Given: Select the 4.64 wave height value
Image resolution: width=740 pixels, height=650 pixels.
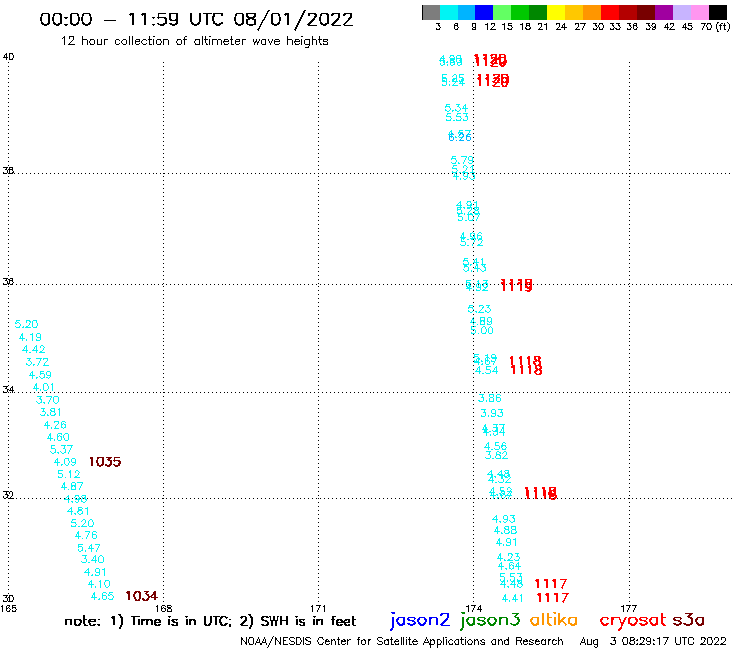Looking at the screenshot, I should click(509, 566).
